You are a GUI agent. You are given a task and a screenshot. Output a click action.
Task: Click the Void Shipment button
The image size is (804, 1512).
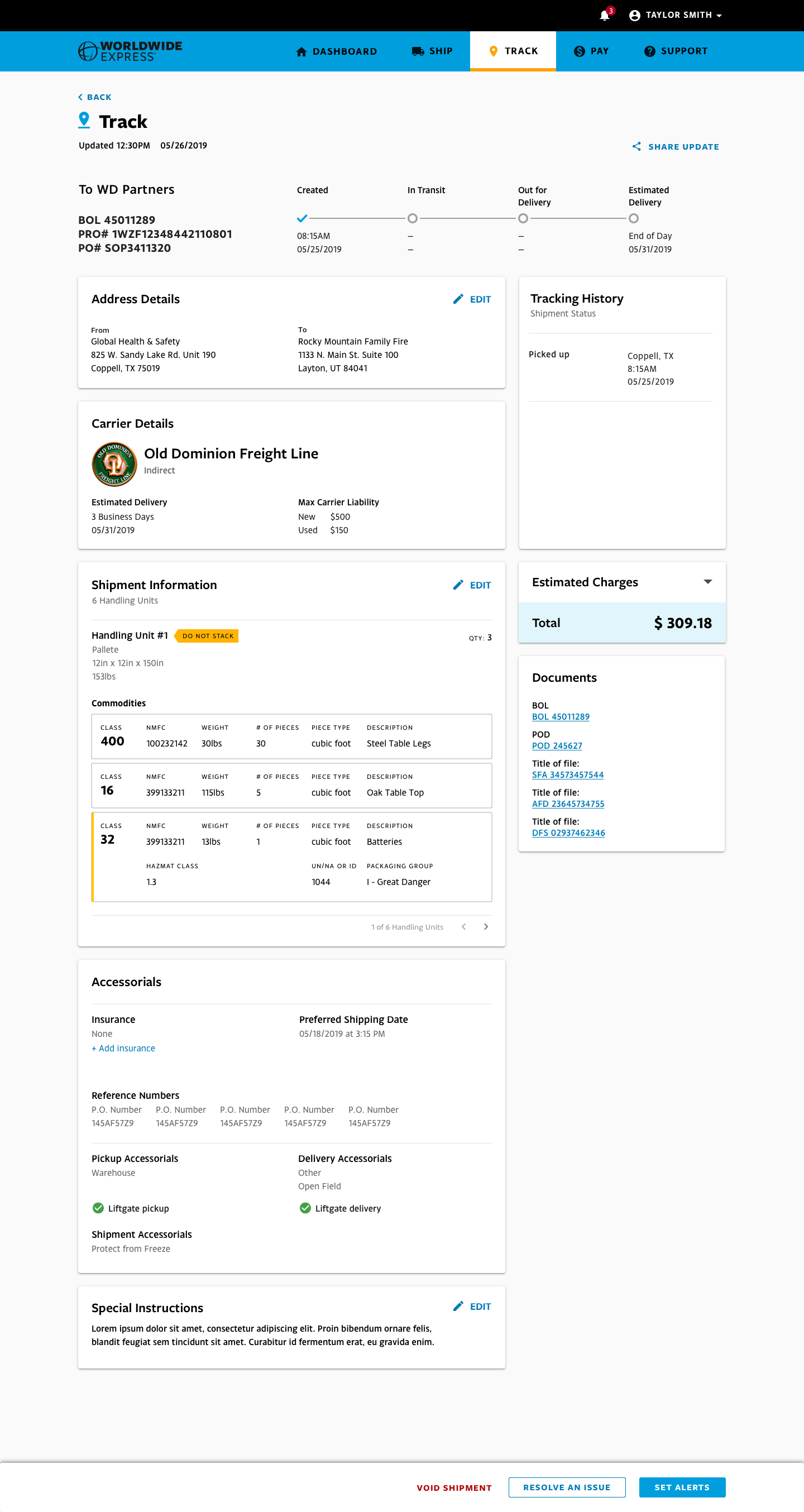454,1487
